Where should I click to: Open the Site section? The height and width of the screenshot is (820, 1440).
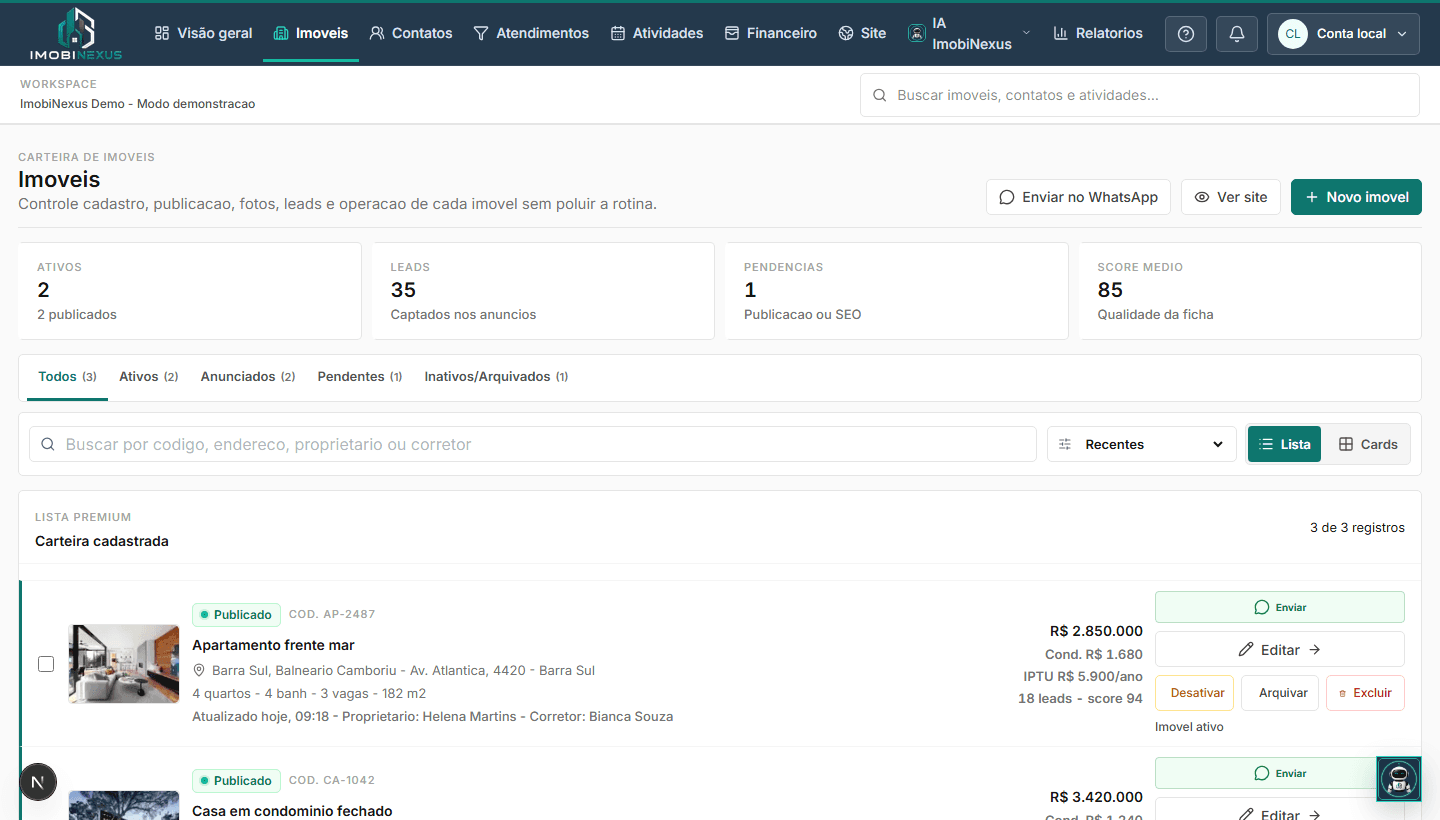tap(862, 34)
